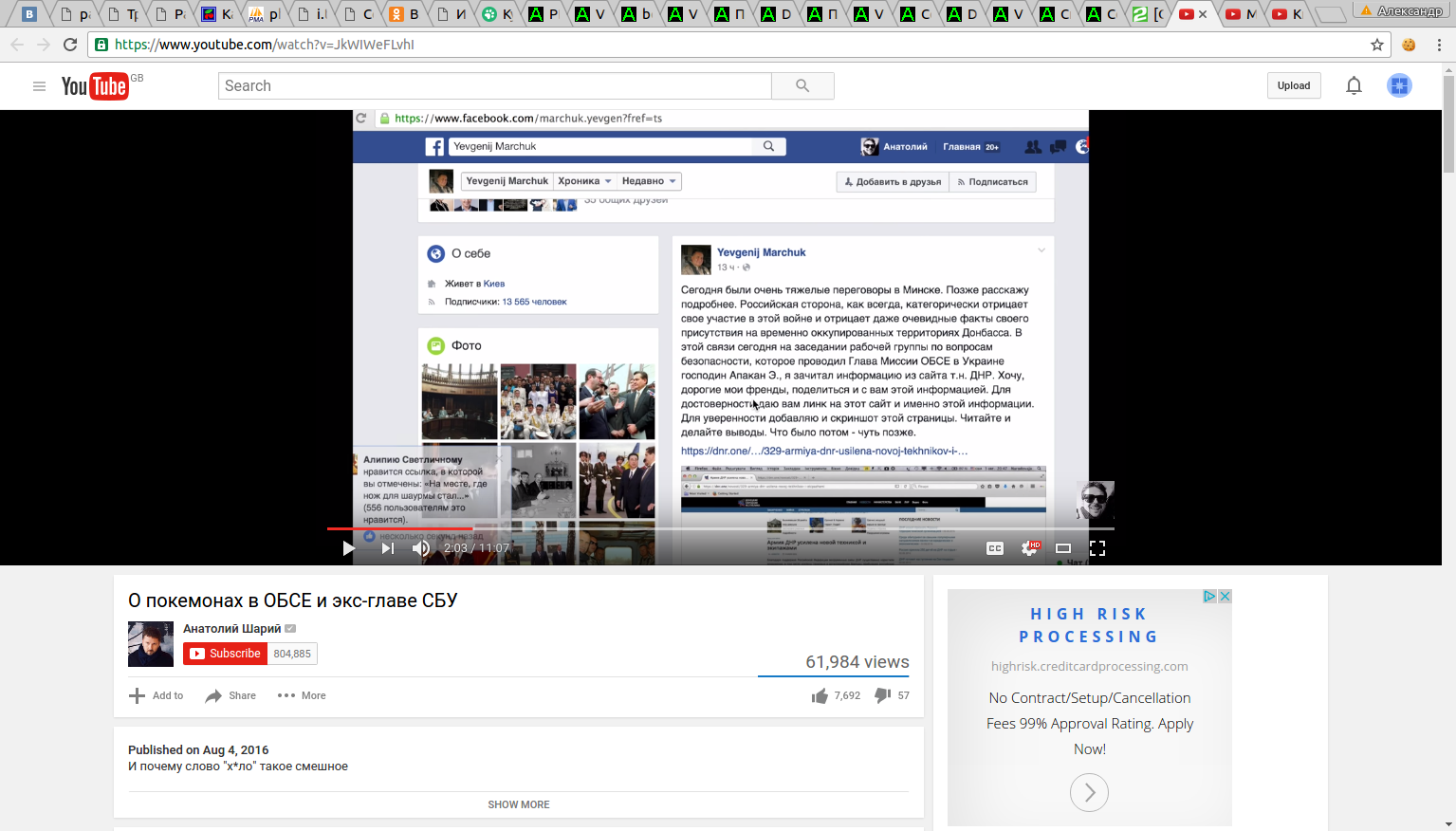Click the channel watermark in video corner
The image size is (1456, 831).
pos(1096,500)
